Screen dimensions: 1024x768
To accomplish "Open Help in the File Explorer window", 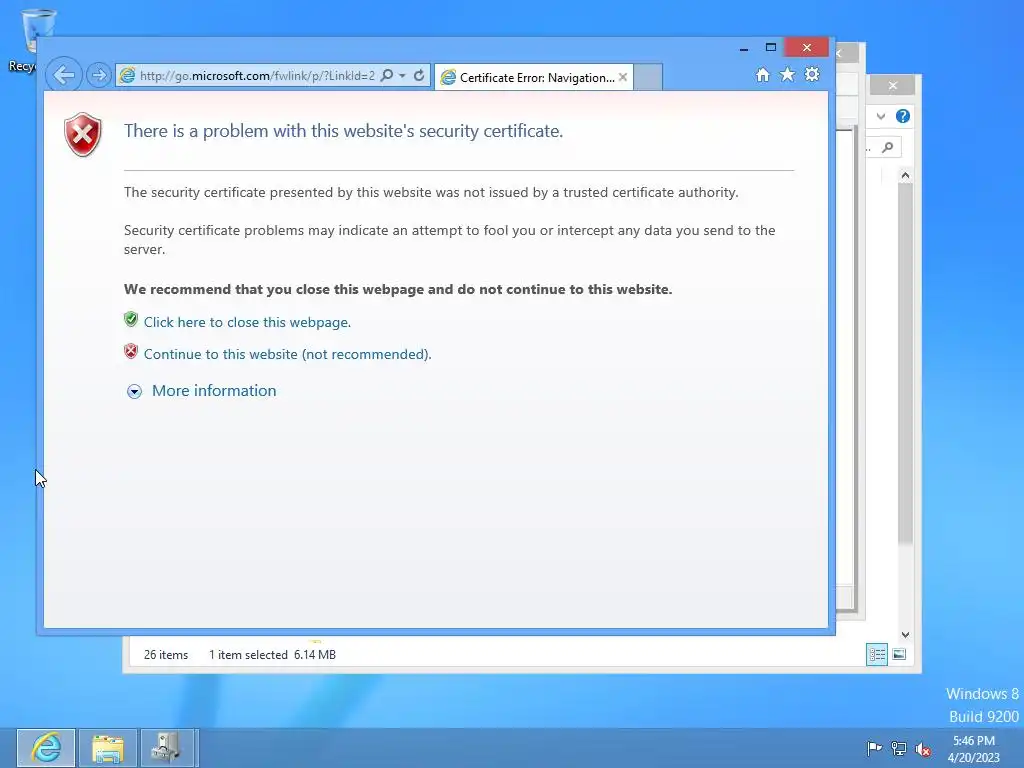I will tap(903, 116).
